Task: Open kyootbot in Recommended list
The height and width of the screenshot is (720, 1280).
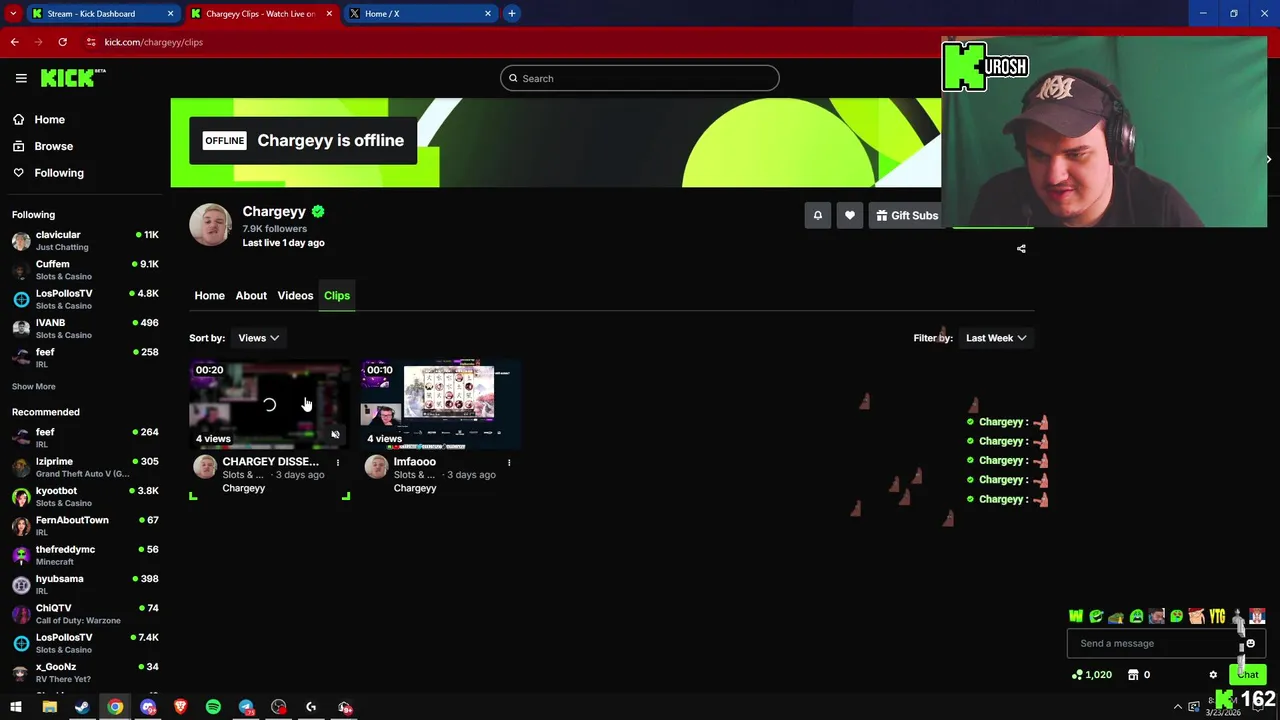Action: point(85,496)
